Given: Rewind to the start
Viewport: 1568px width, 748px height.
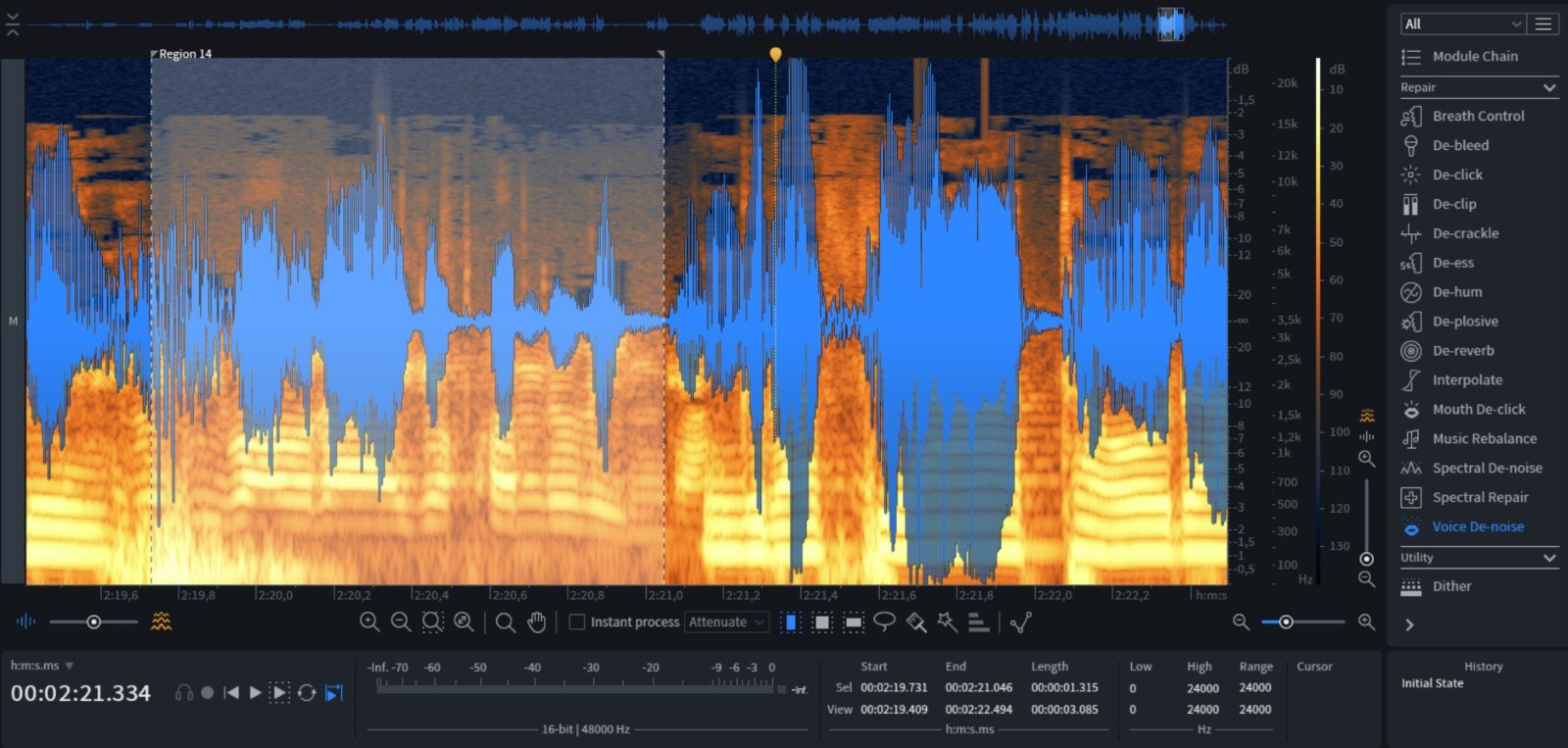Looking at the screenshot, I should coord(231,692).
